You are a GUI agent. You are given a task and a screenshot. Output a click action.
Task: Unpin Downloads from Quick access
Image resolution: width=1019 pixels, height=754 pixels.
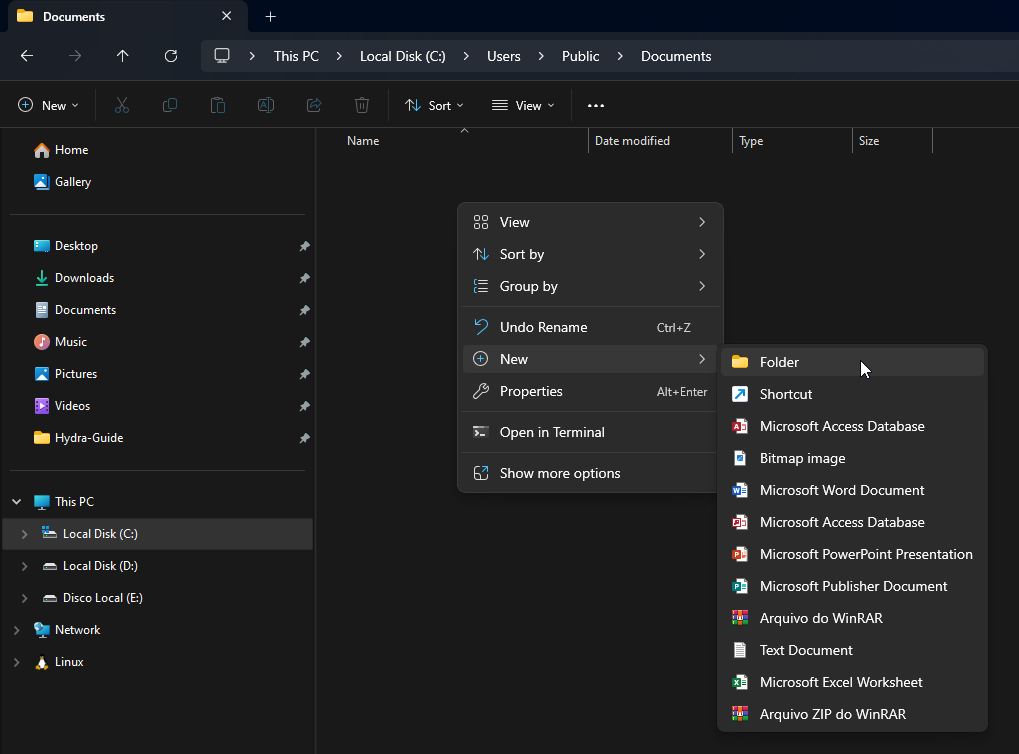coord(304,277)
